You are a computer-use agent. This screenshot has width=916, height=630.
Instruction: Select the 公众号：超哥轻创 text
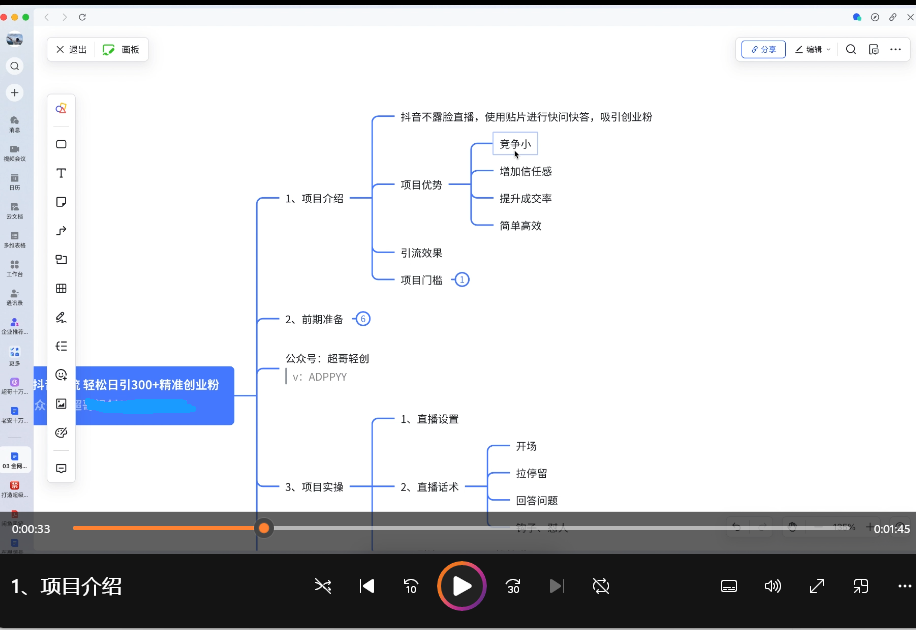point(327,358)
